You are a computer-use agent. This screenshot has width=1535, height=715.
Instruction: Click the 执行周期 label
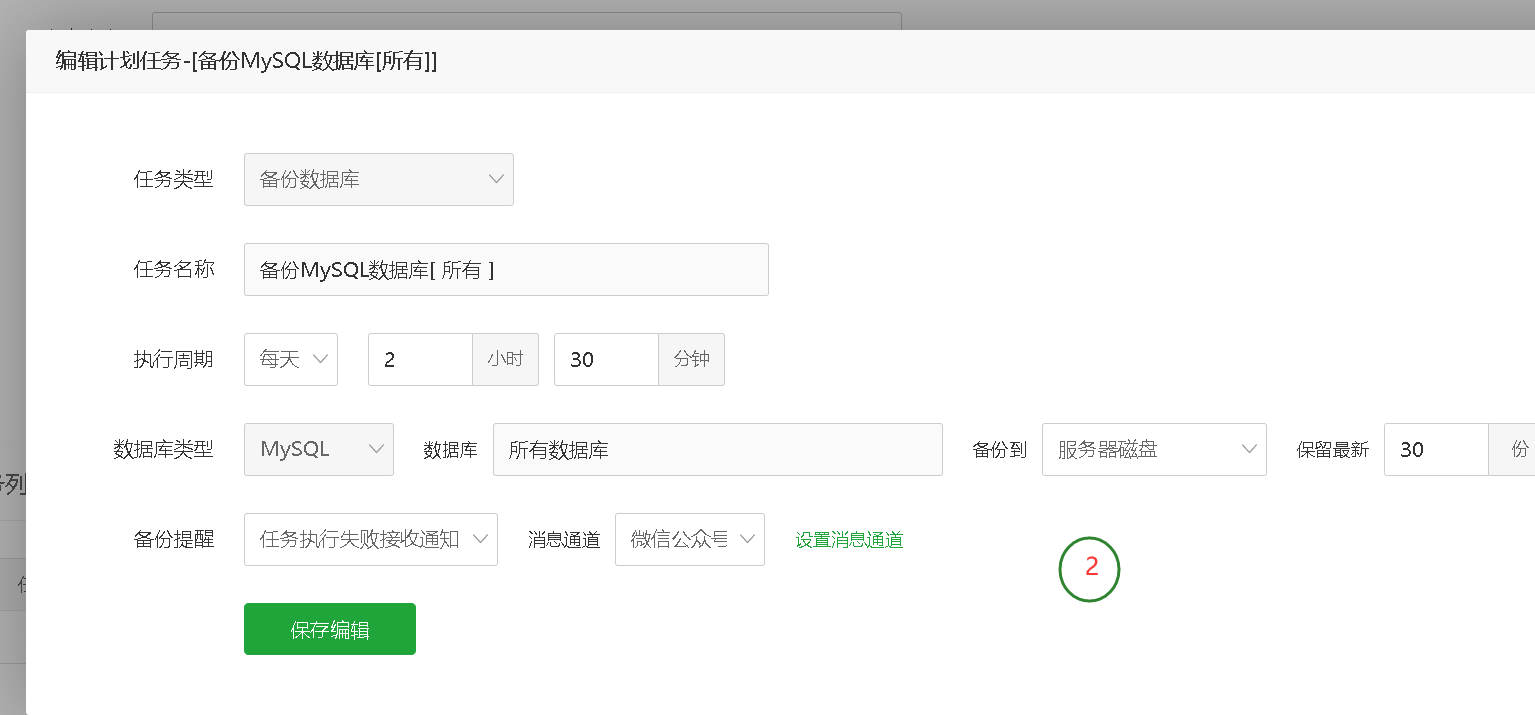173,360
